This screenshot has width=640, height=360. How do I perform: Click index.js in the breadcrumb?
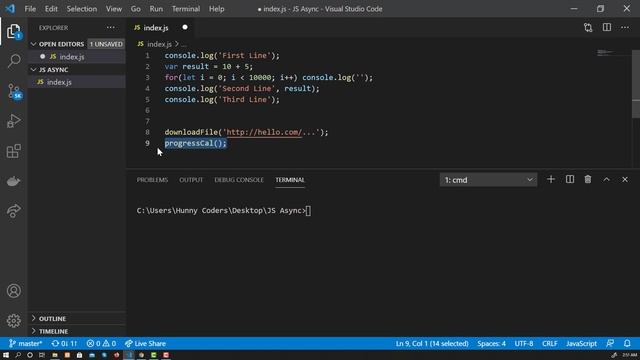159,44
